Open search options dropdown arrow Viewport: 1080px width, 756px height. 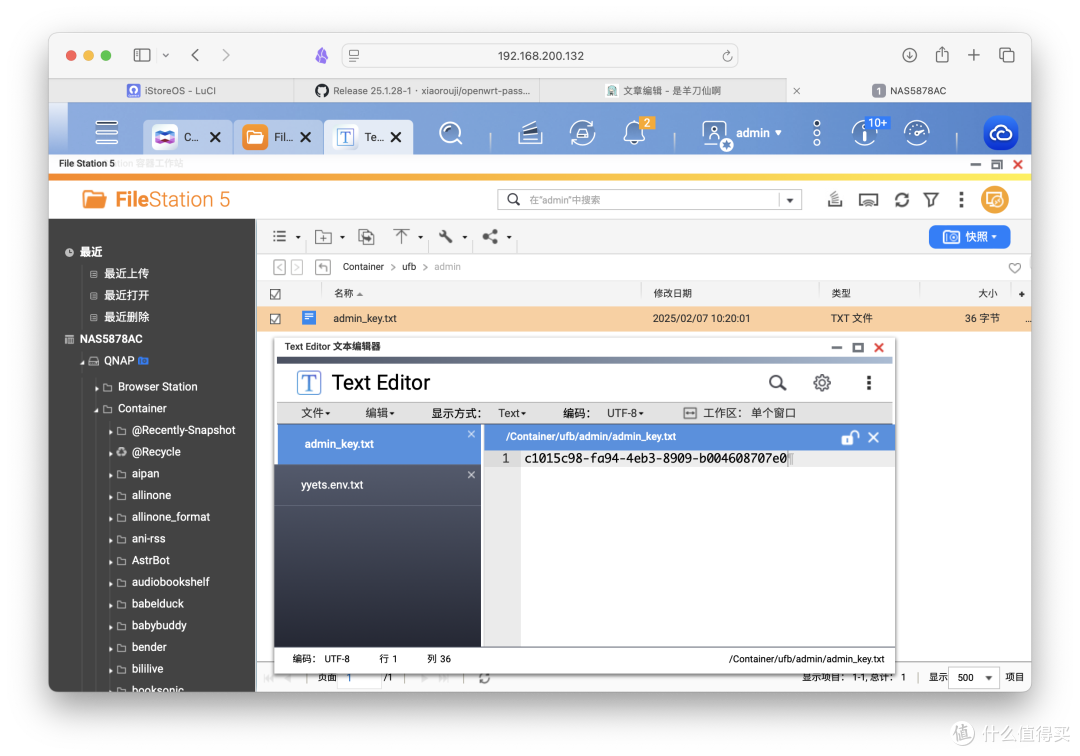click(x=790, y=200)
